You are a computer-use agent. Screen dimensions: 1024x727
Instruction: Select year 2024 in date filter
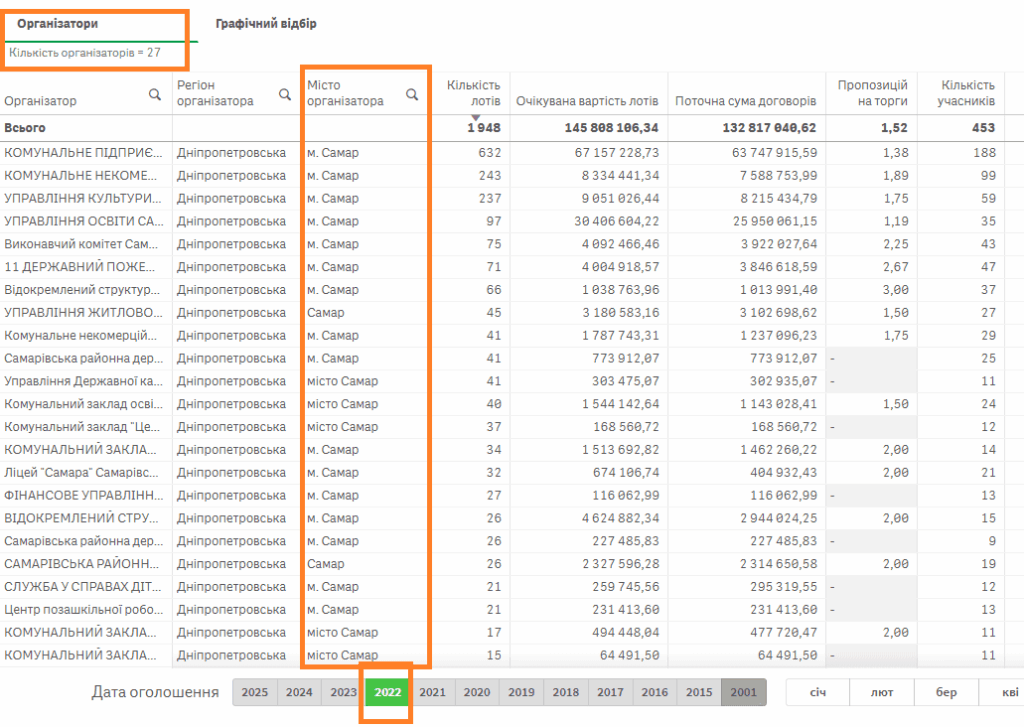pyautogui.click(x=299, y=692)
